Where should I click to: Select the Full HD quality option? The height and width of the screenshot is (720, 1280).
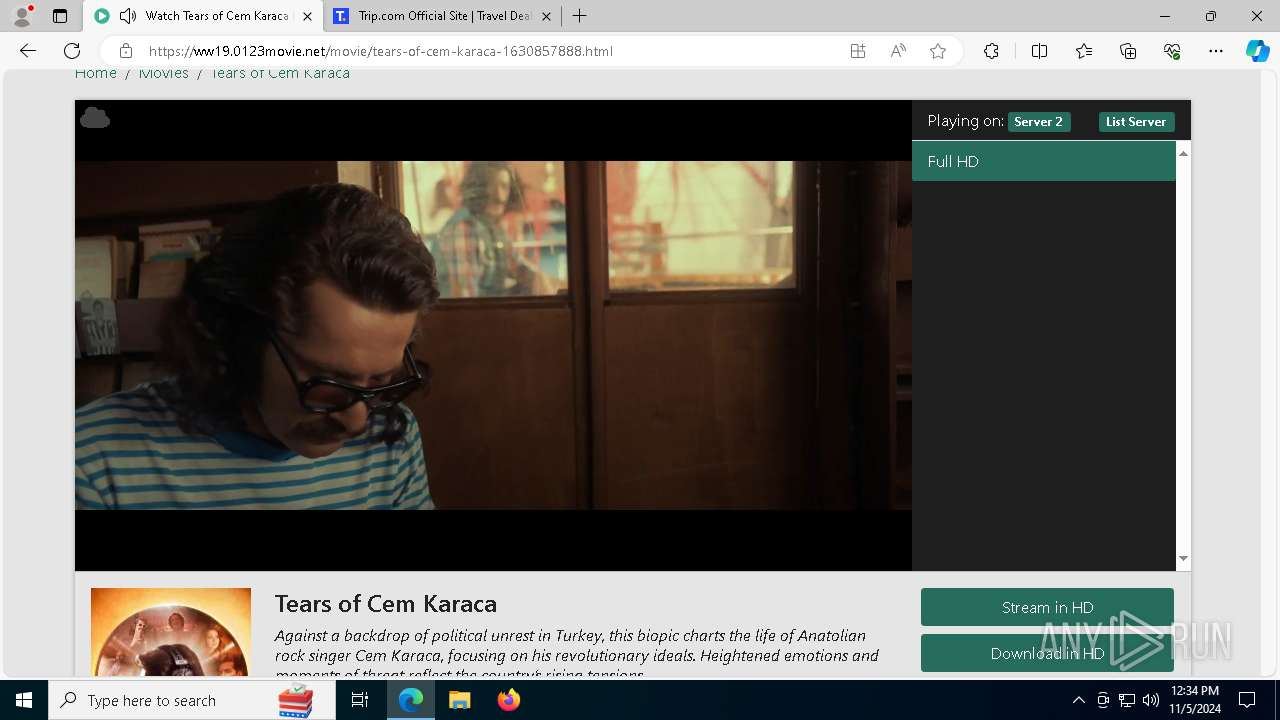pyautogui.click(x=1043, y=161)
